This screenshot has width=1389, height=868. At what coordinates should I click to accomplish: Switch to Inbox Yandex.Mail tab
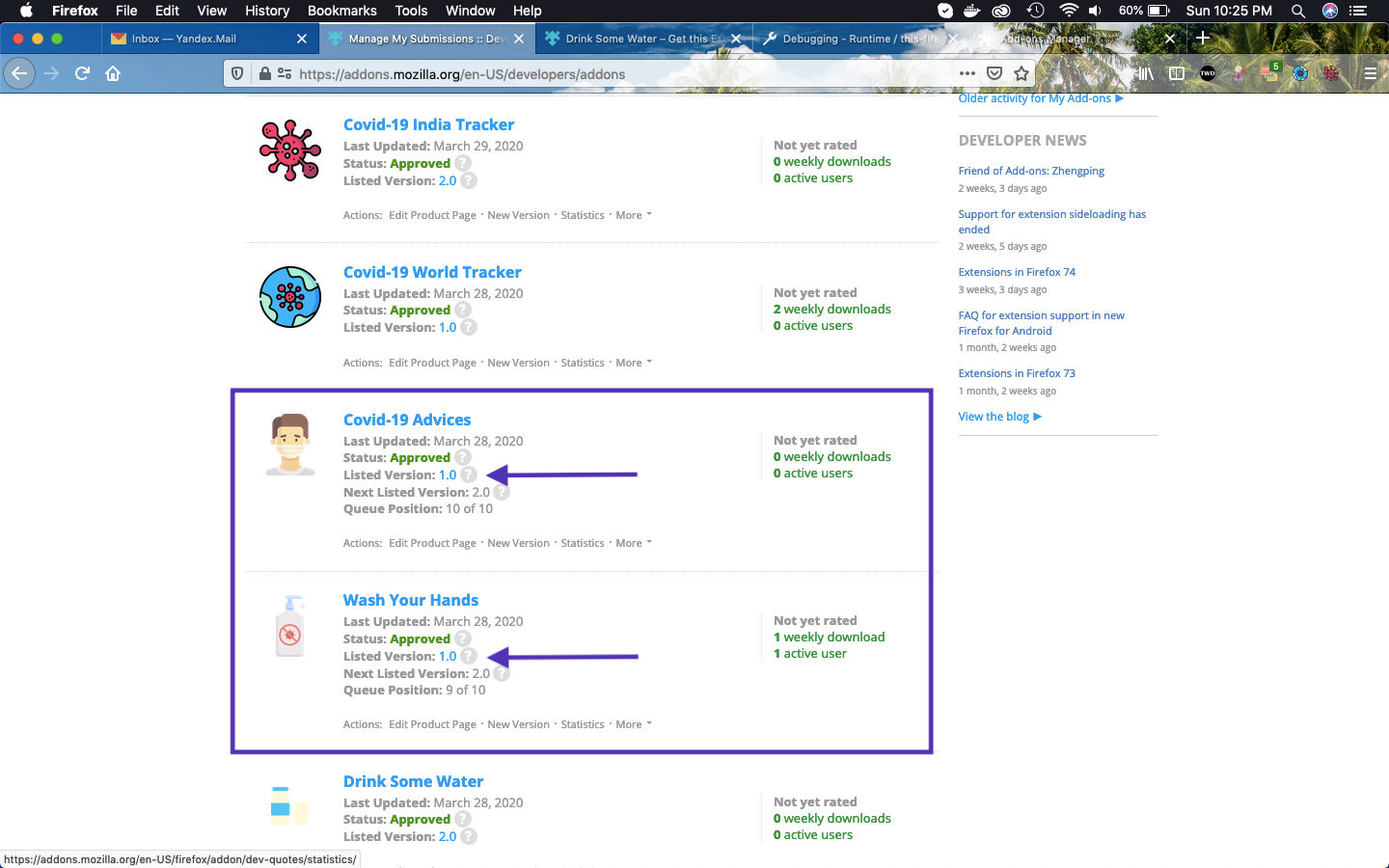pos(209,39)
